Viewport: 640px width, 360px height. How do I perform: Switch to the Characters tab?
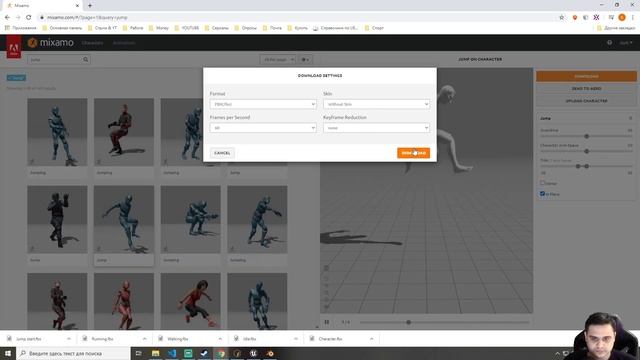(92, 43)
